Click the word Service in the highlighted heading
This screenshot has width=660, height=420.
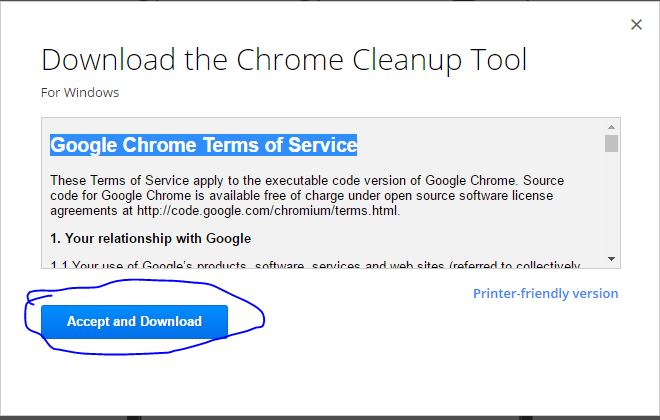322,145
